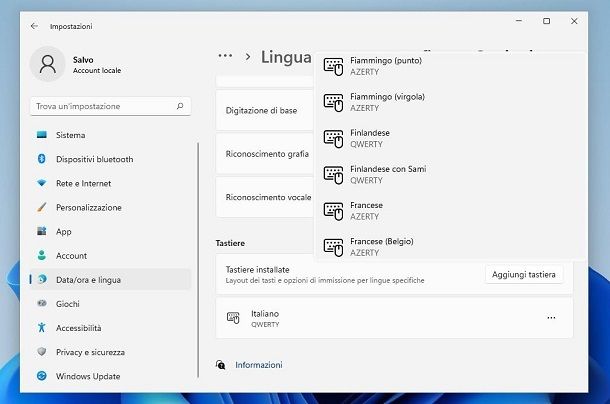The height and width of the screenshot is (404, 610).
Task: Click the Rete e Internet wifi icon
Action: (x=42, y=183)
